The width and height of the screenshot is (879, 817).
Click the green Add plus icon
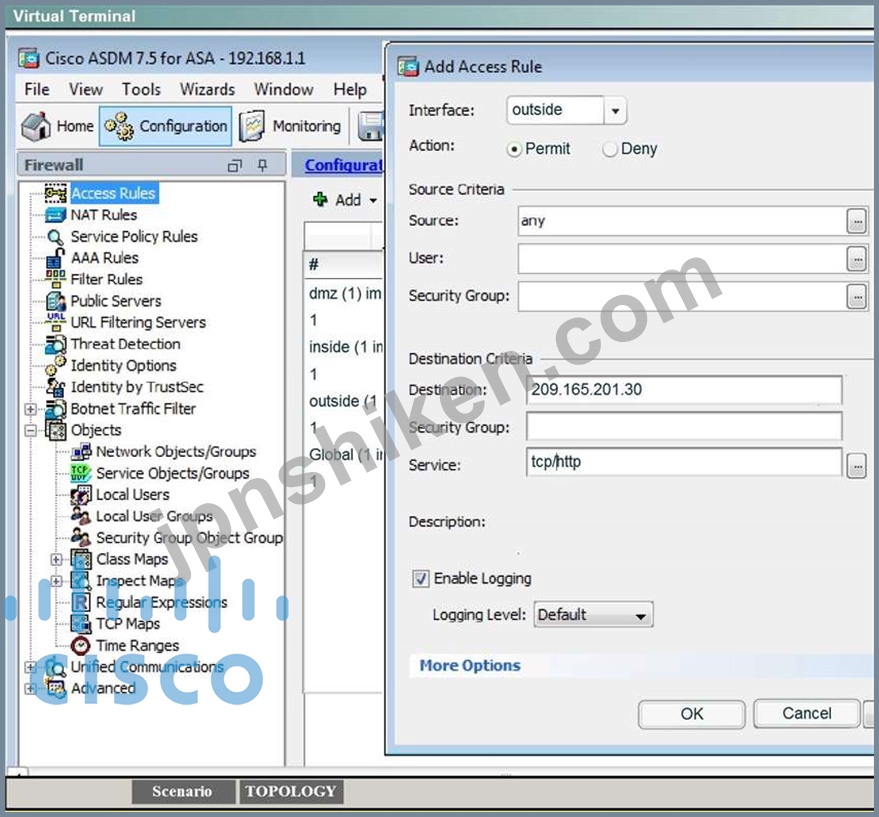[x=320, y=199]
